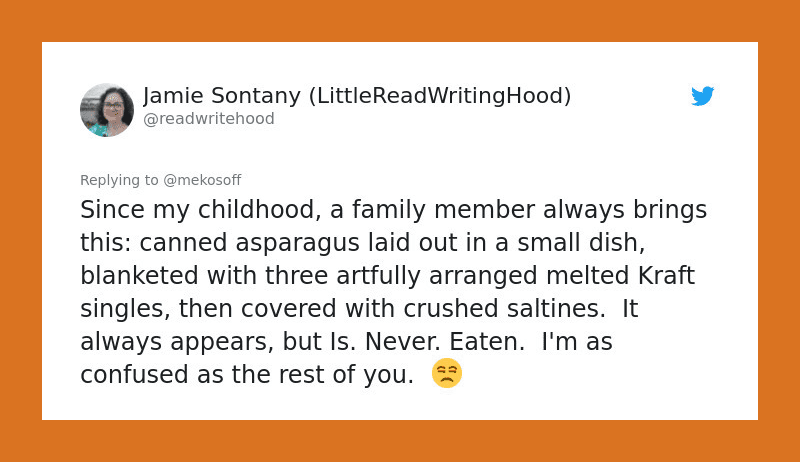Screen dimensions: 800x462
Task: Click the words 'melted' in tweet body
Action: tap(587, 275)
